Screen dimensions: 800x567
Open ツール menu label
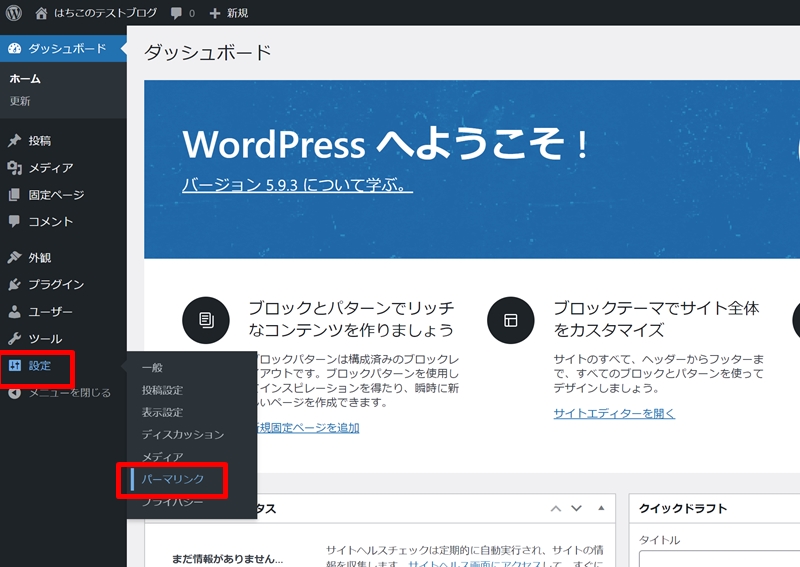45,338
